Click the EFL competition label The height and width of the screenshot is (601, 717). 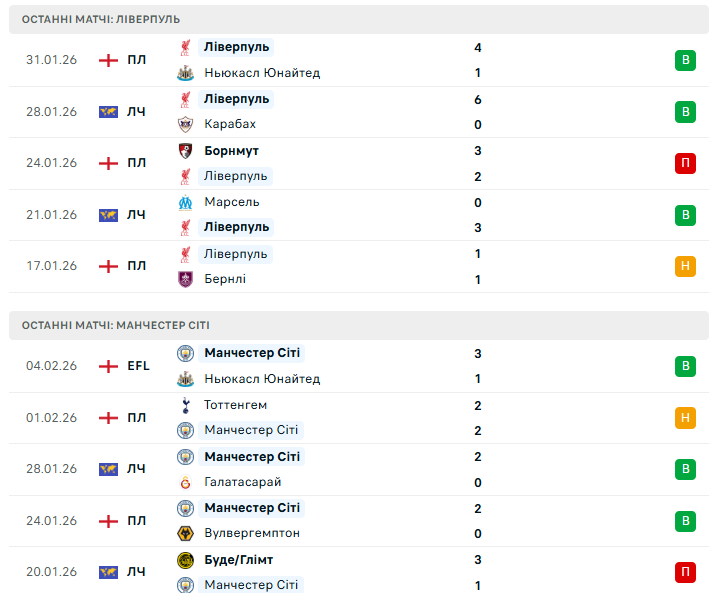point(138,366)
